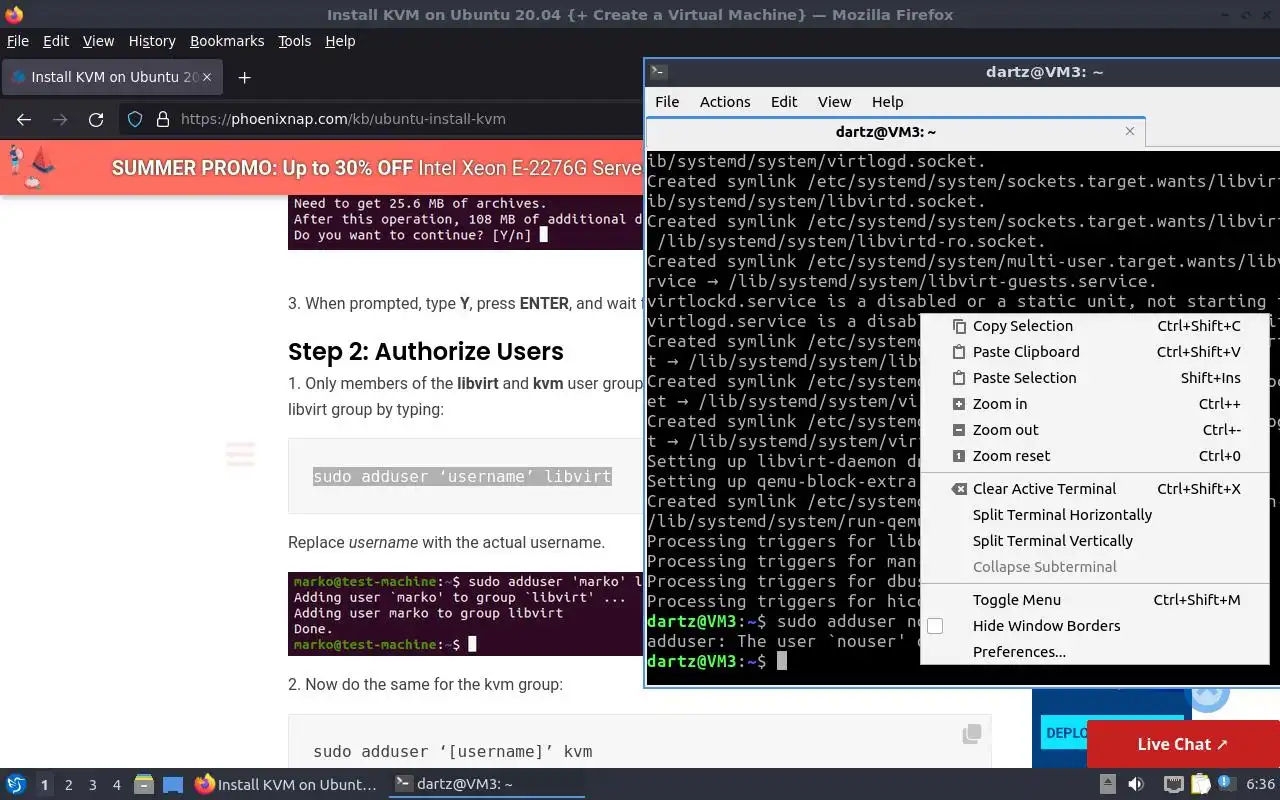The image size is (1280, 800).
Task: Click copy icon on kvm command block
Action: coord(971,734)
